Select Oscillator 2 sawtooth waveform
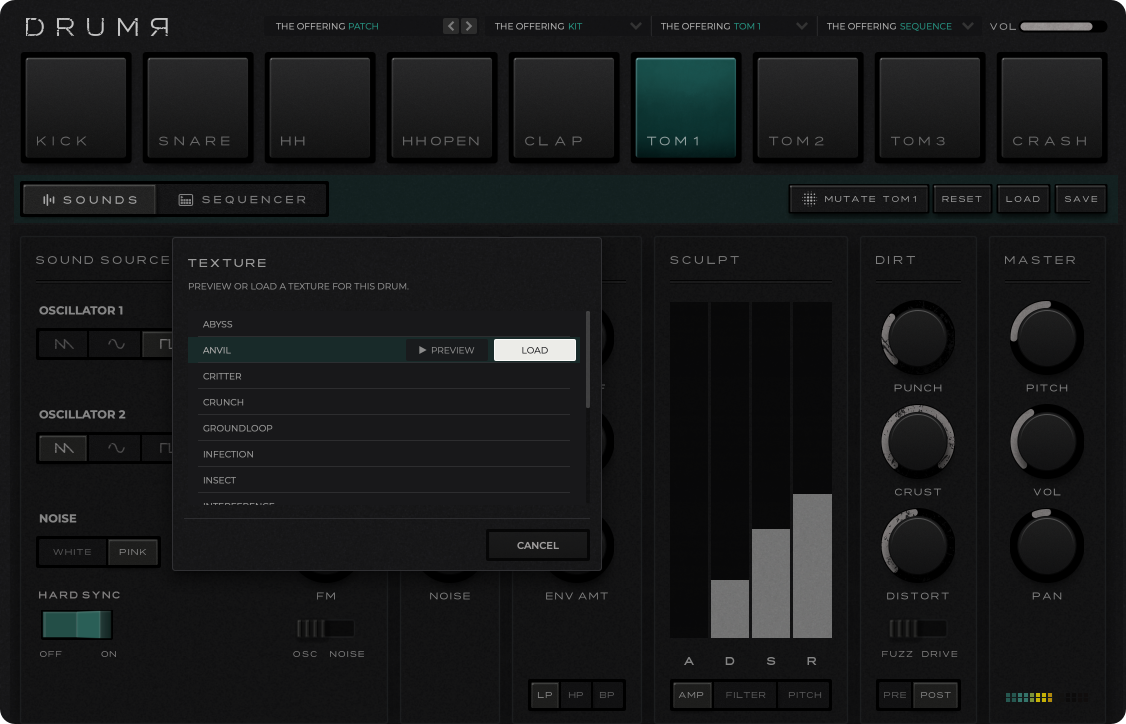1126x724 pixels. tap(64, 448)
